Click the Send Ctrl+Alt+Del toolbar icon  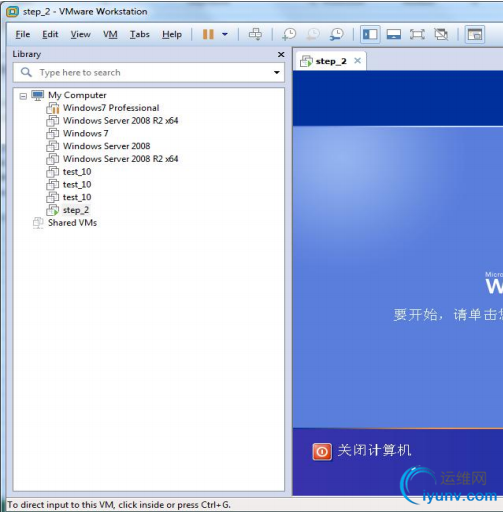[x=255, y=34]
